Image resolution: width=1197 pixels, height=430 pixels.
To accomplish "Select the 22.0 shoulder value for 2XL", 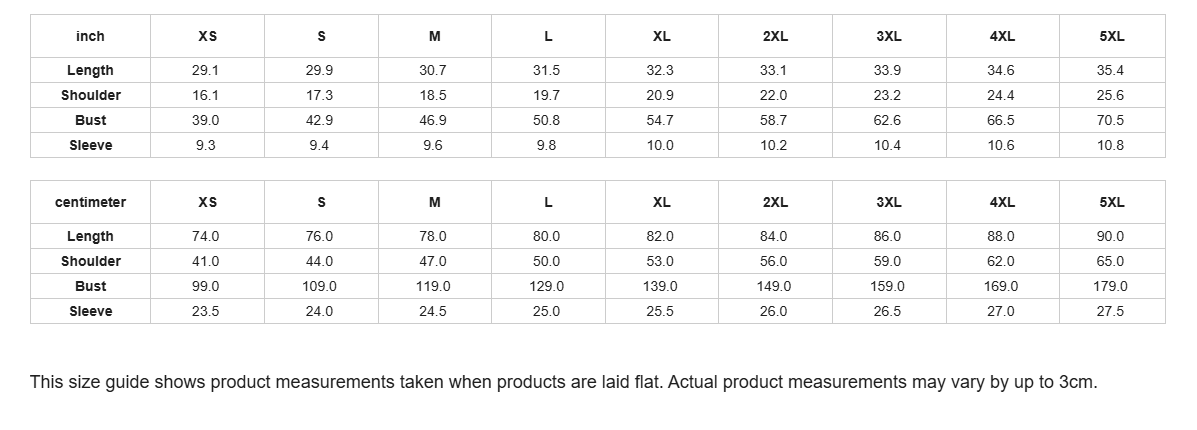I will click(774, 95).
